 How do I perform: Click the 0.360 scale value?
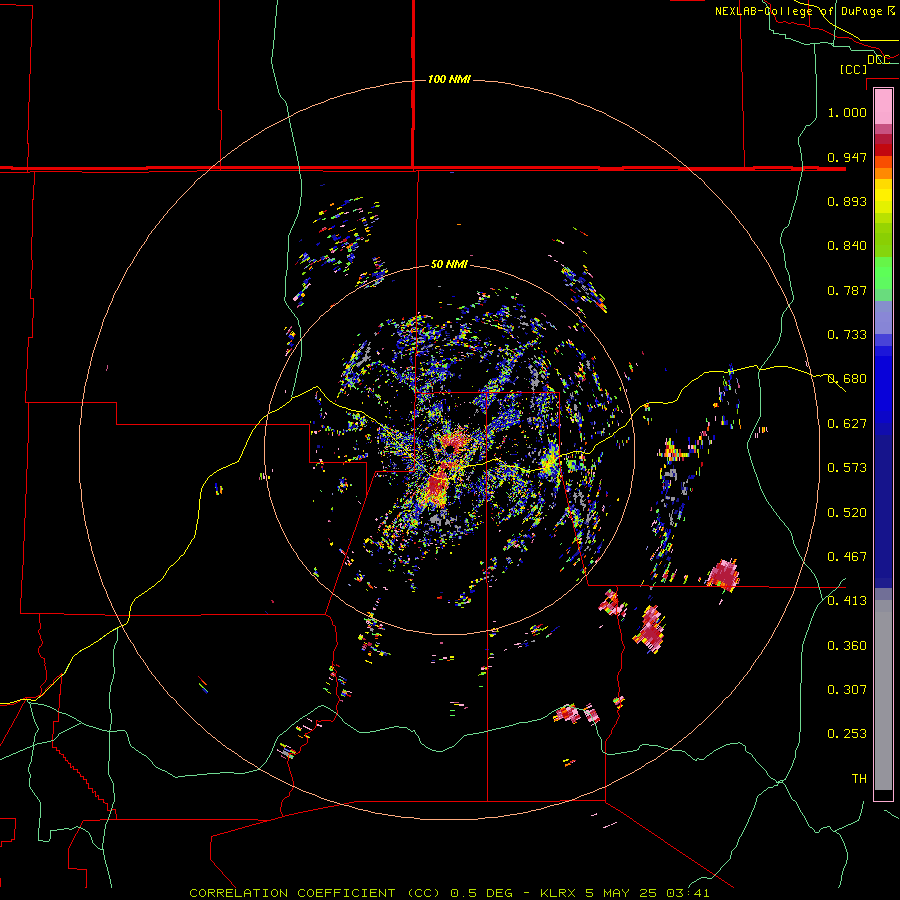847,646
